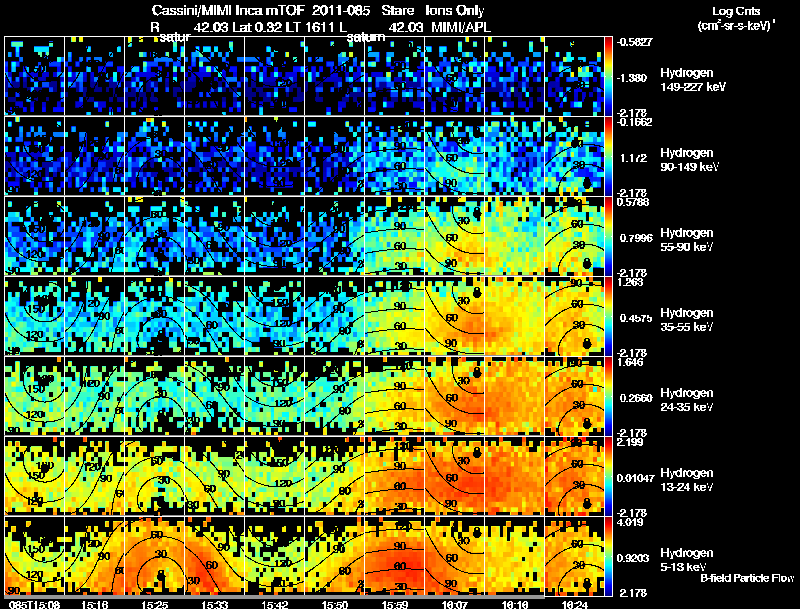The height and width of the screenshot is (609, 800).
Task: Open the 149-227 keV panel at 16:24
Action: point(574,76)
